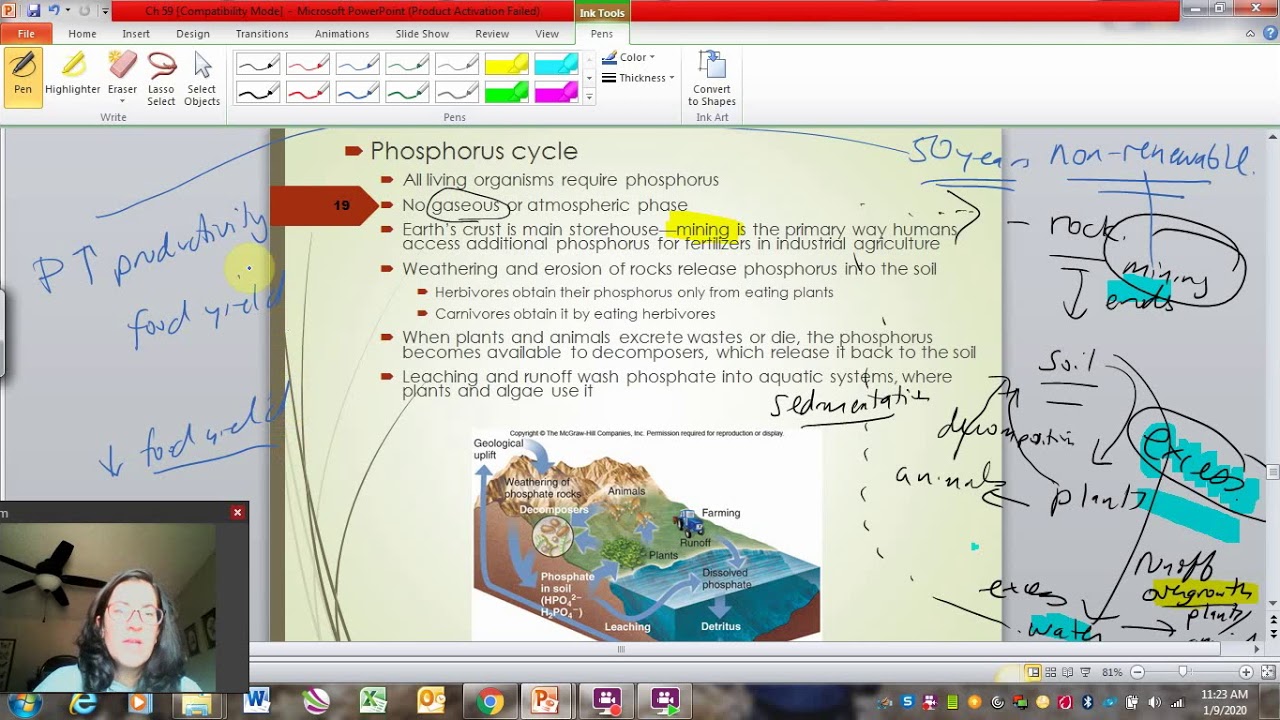Go to the Review ribbon tab
1280x720 pixels.
[492, 34]
